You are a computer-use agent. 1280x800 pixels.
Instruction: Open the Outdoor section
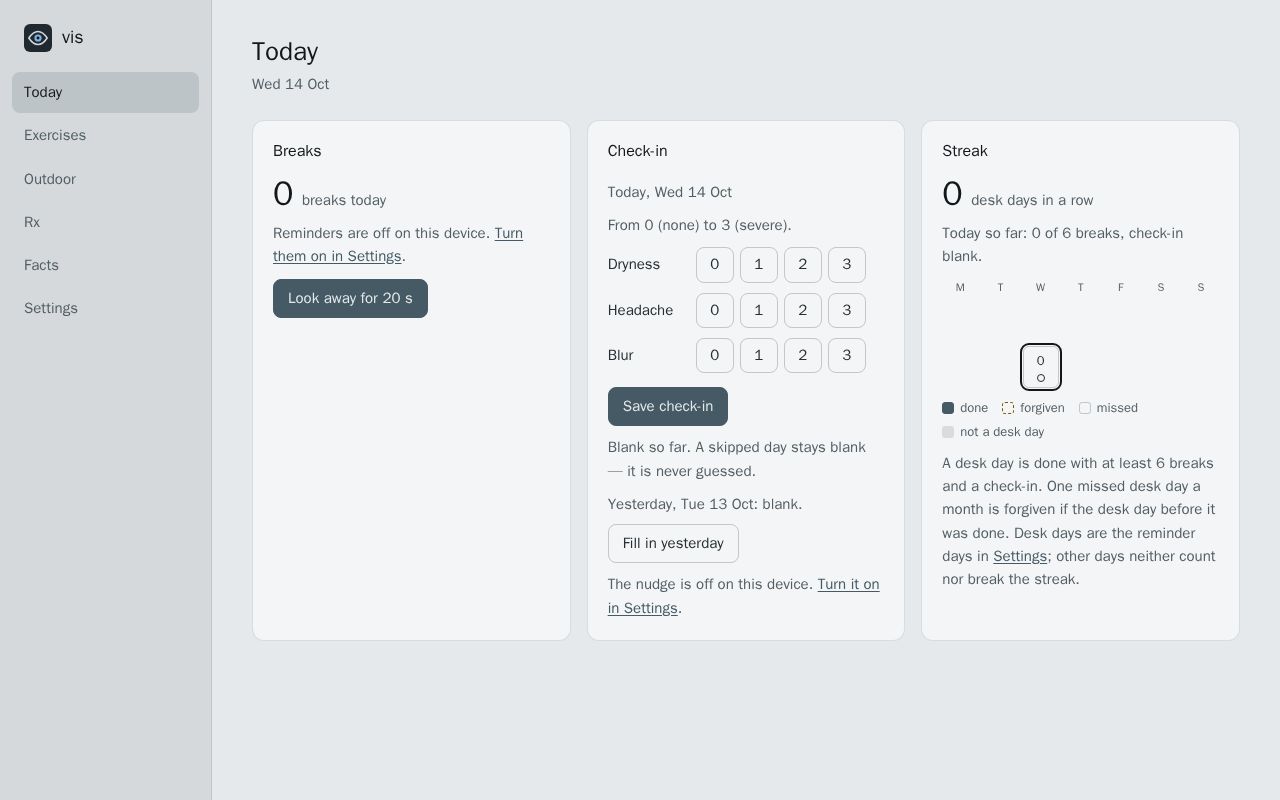[x=105, y=179]
